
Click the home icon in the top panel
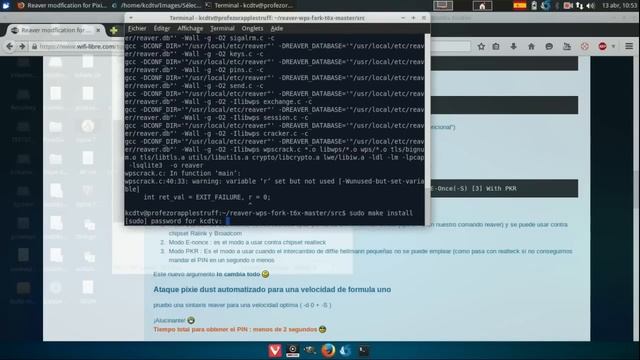tap(482, 6)
